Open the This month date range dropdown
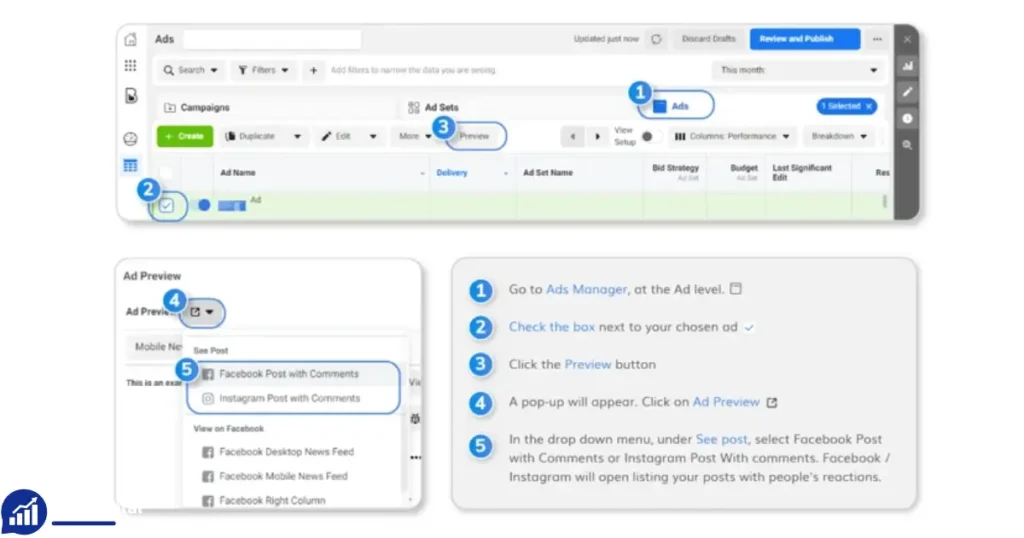Image resolution: width=1024 pixels, height=538 pixels. [x=798, y=70]
